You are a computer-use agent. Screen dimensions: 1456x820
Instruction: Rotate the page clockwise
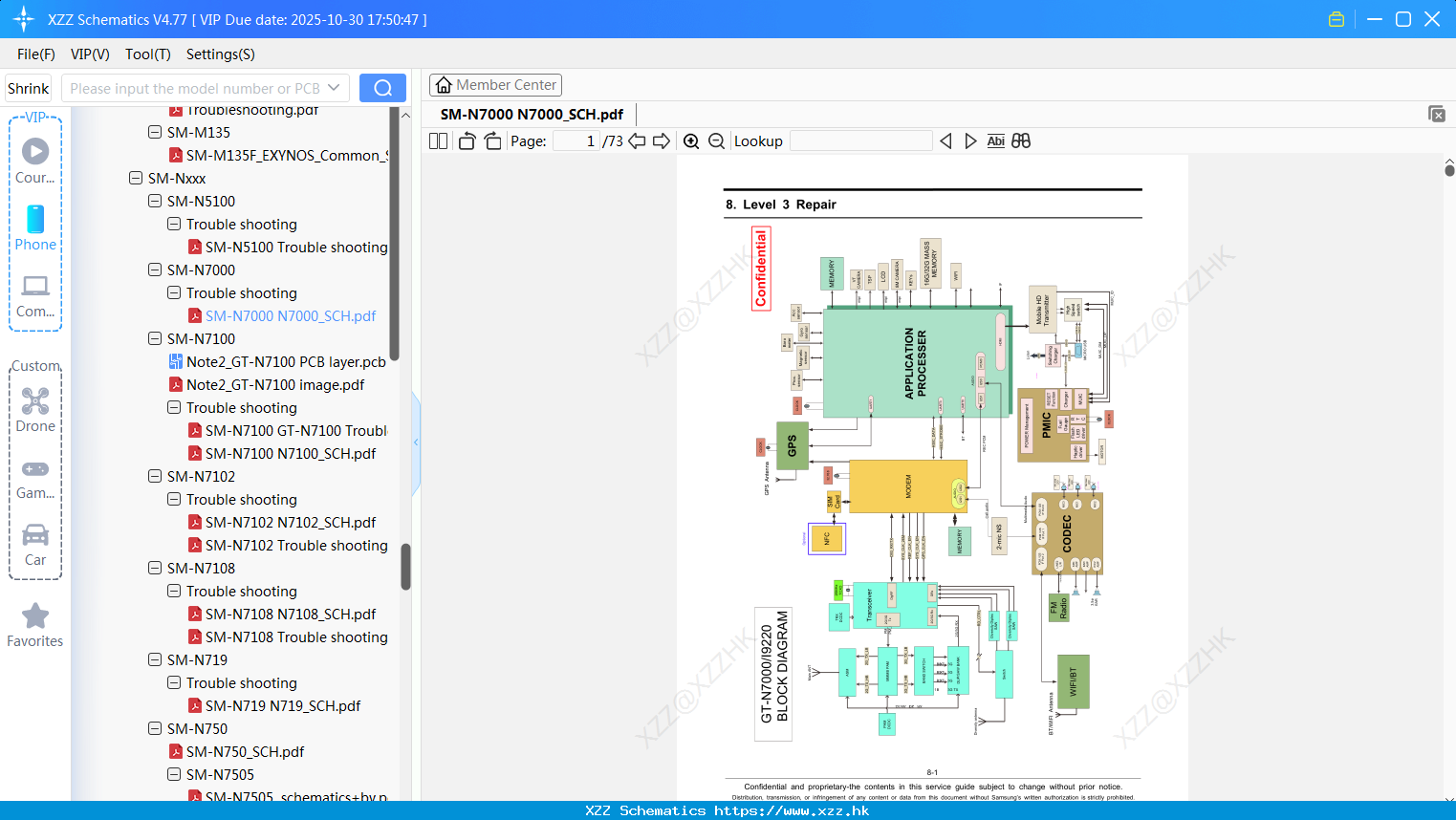point(493,141)
